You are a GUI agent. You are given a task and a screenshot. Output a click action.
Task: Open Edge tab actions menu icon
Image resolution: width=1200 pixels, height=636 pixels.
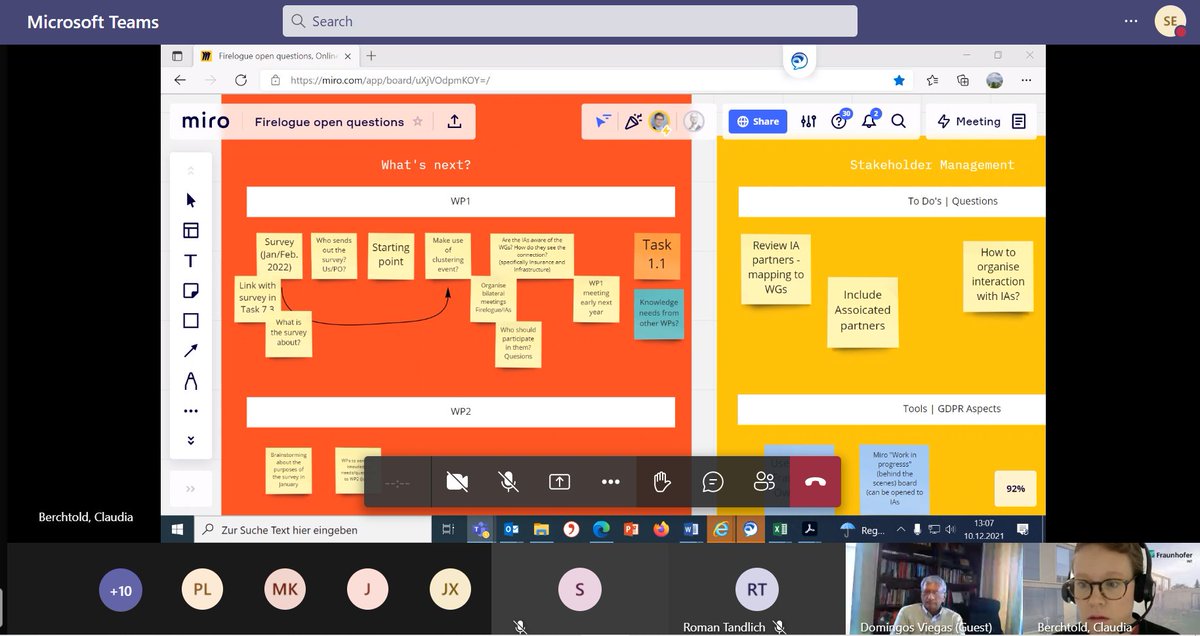point(177,56)
